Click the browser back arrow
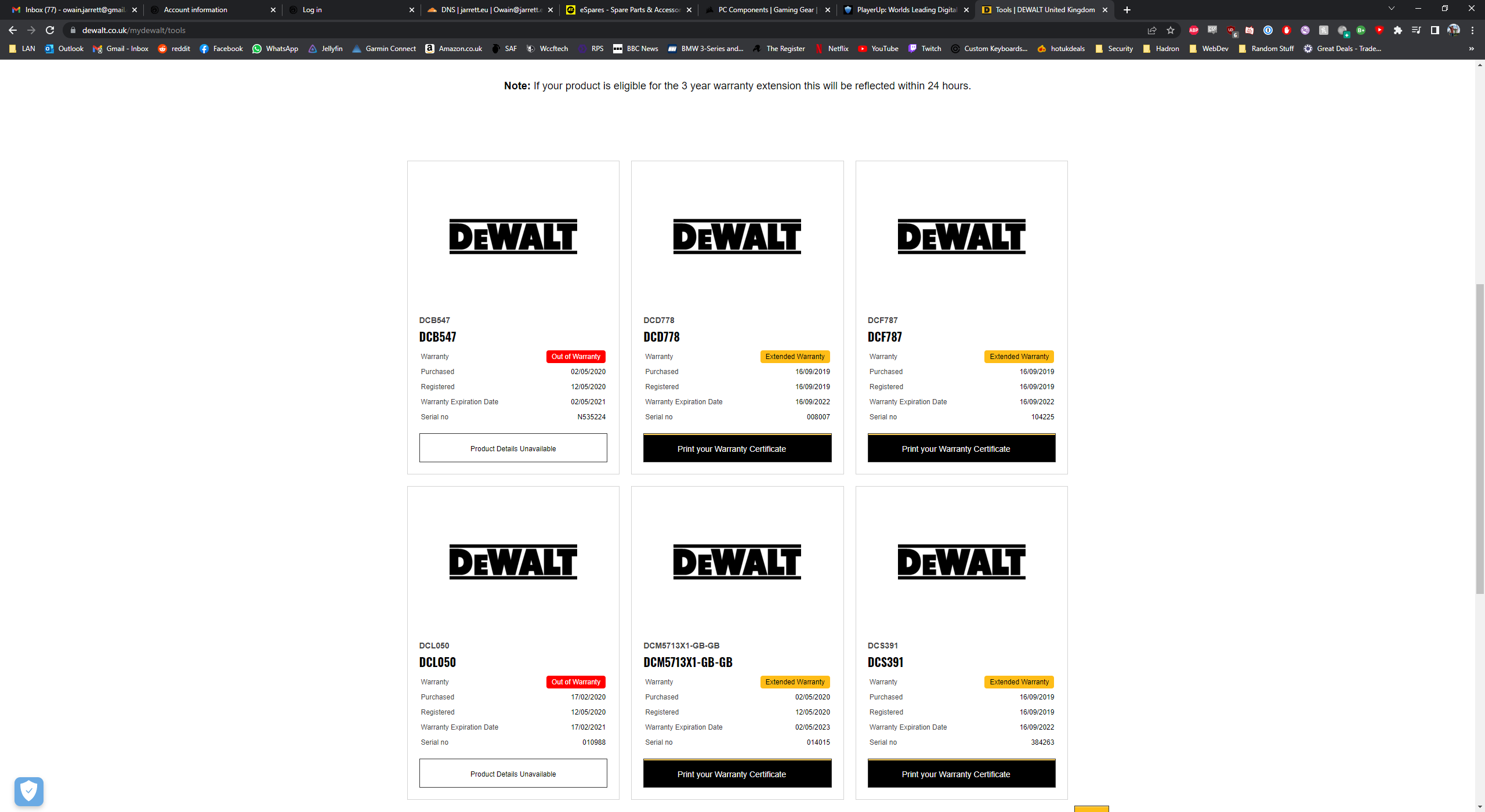The image size is (1485, 812). pyautogui.click(x=13, y=30)
